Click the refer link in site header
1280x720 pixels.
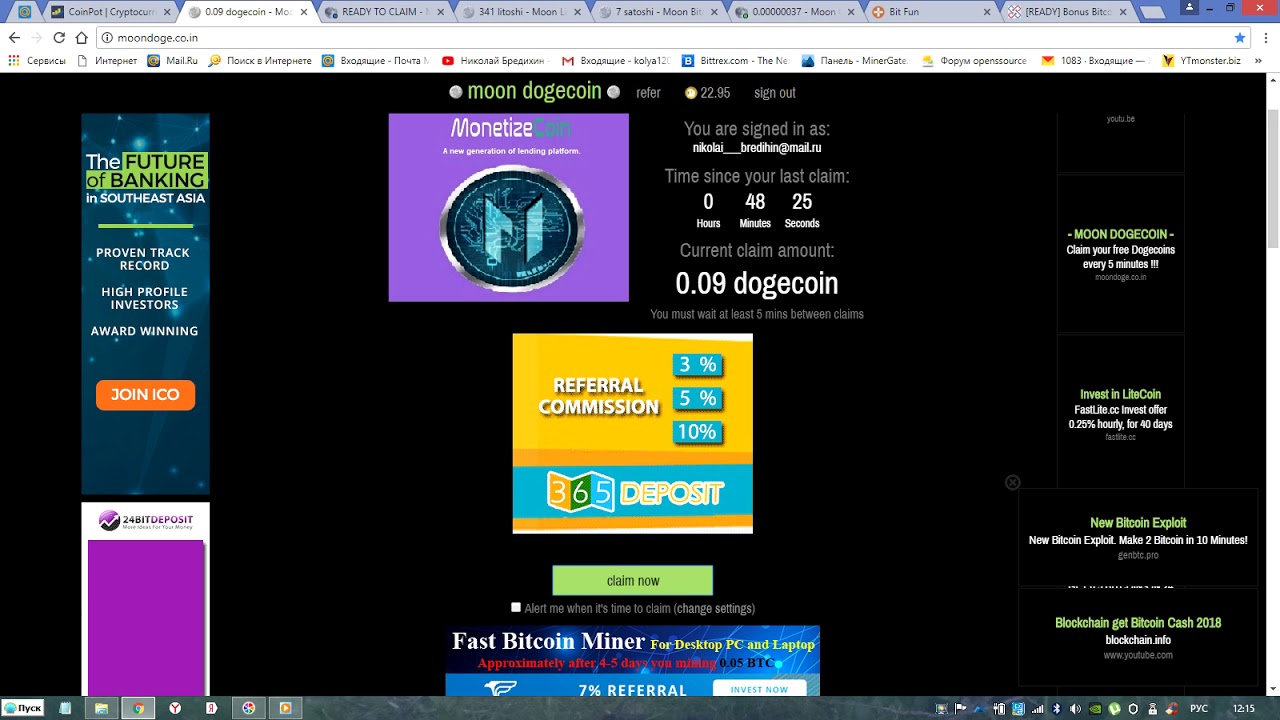pos(648,93)
